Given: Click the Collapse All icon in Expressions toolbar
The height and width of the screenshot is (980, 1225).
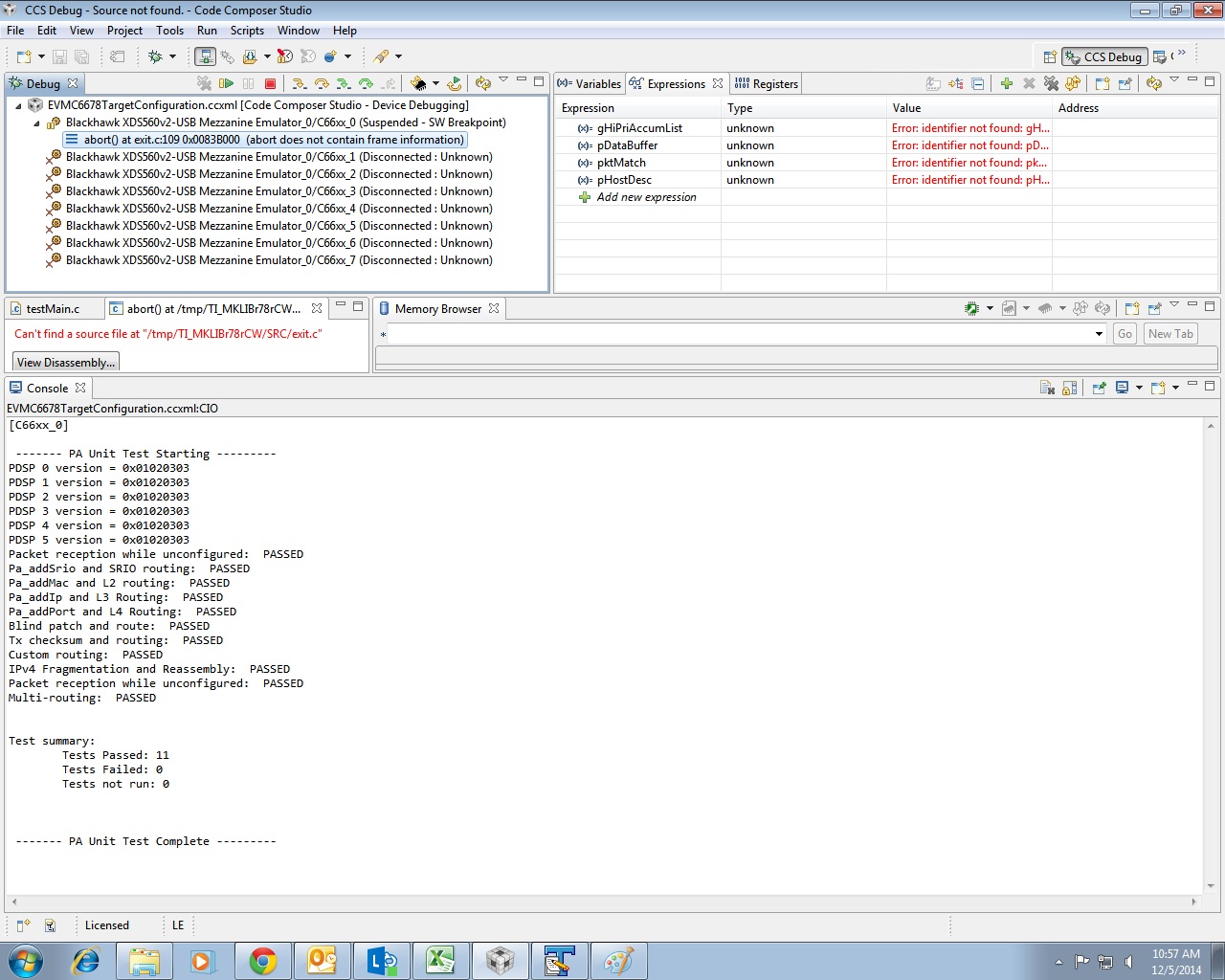Looking at the screenshot, I should click(x=978, y=83).
